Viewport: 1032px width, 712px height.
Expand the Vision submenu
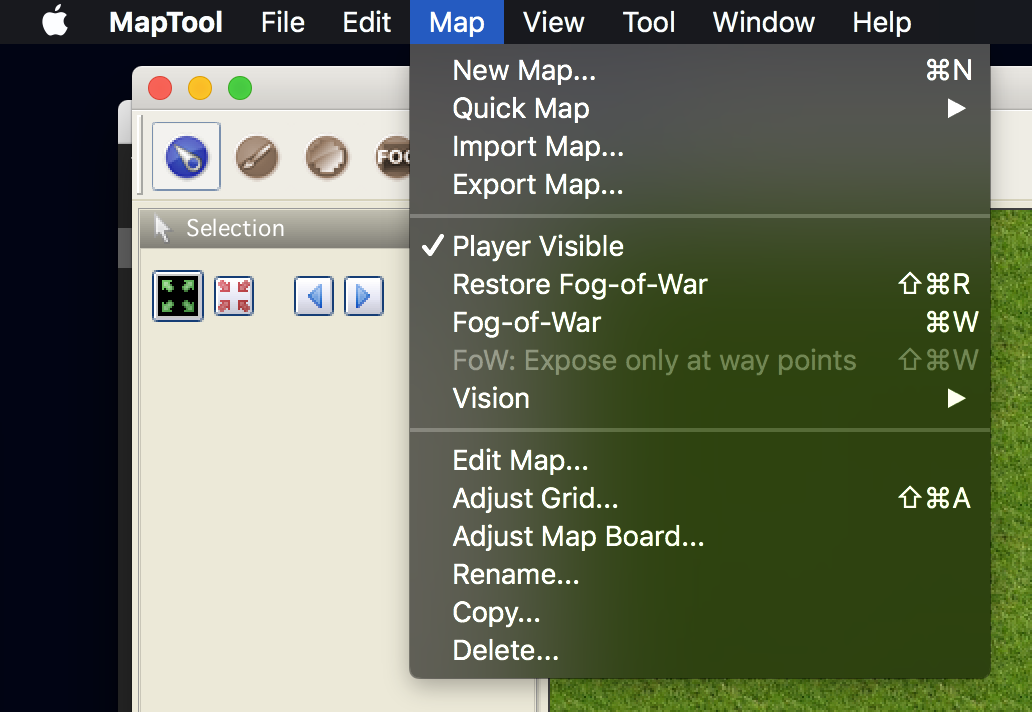(491, 398)
